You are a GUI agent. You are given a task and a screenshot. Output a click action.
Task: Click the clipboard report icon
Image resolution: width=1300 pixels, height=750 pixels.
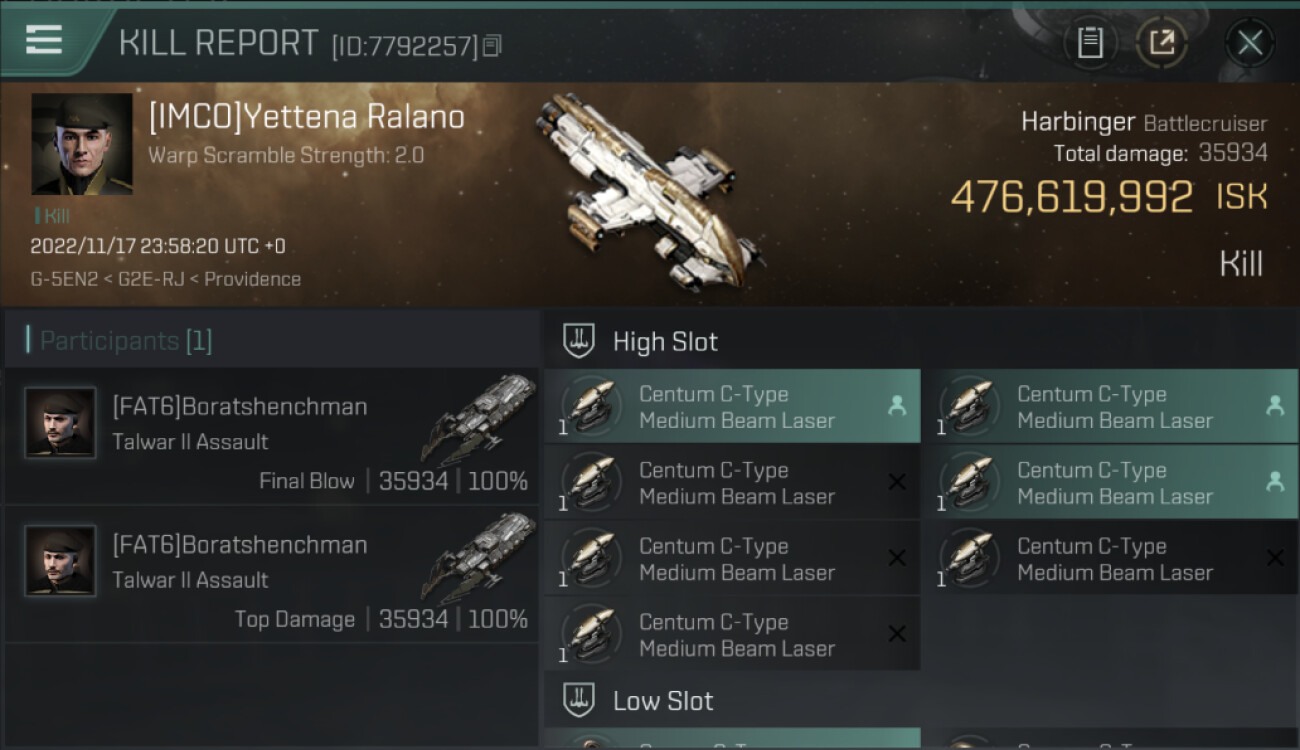click(1090, 42)
